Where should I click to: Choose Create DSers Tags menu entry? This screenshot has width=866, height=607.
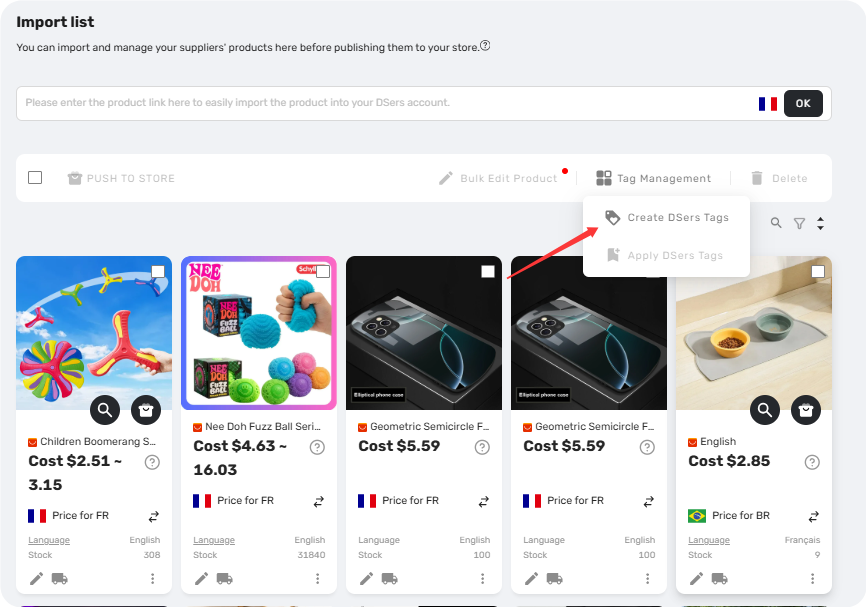[x=667, y=218]
